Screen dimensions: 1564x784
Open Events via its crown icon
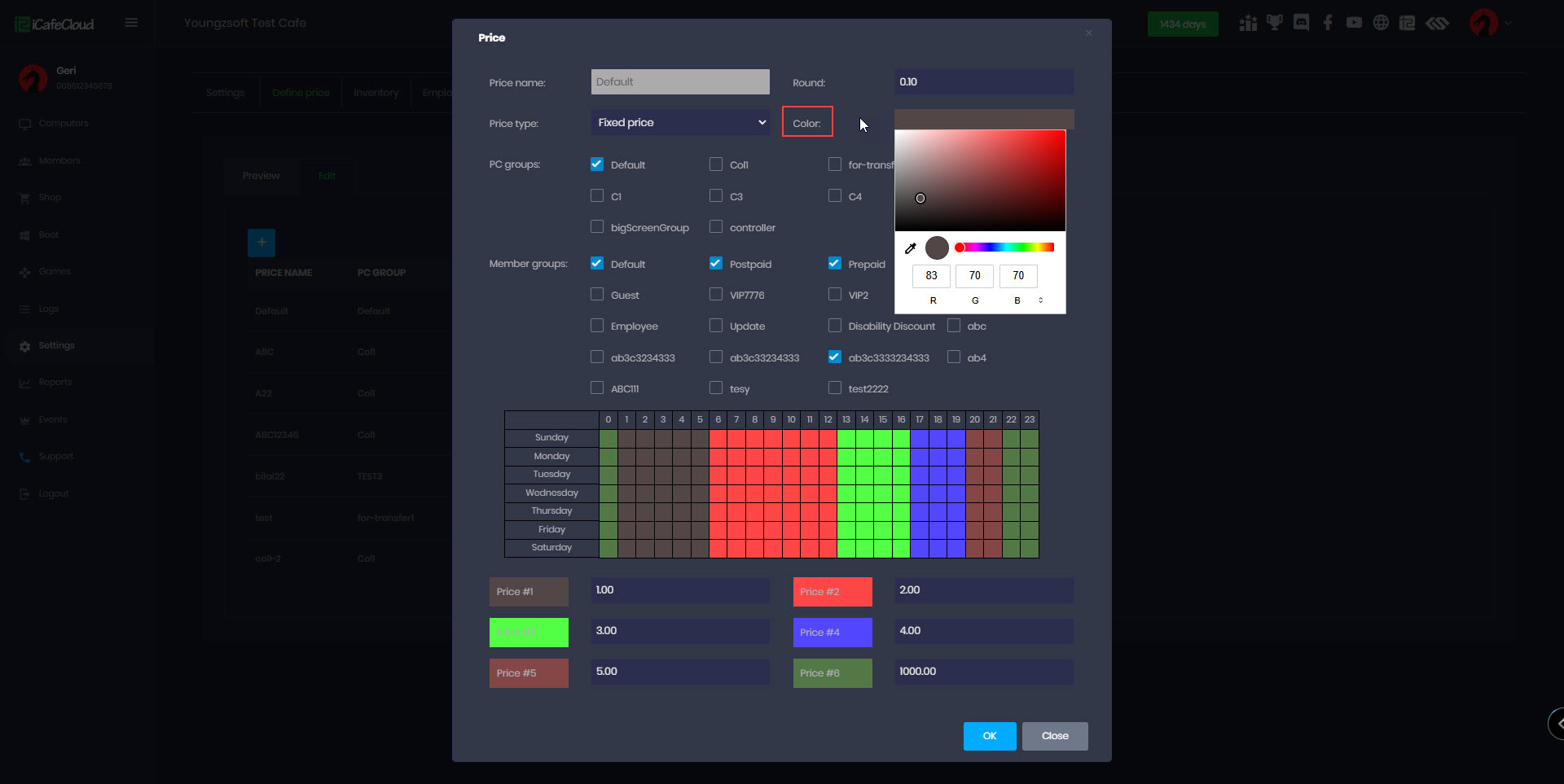pyautogui.click(x=24, y=420)
